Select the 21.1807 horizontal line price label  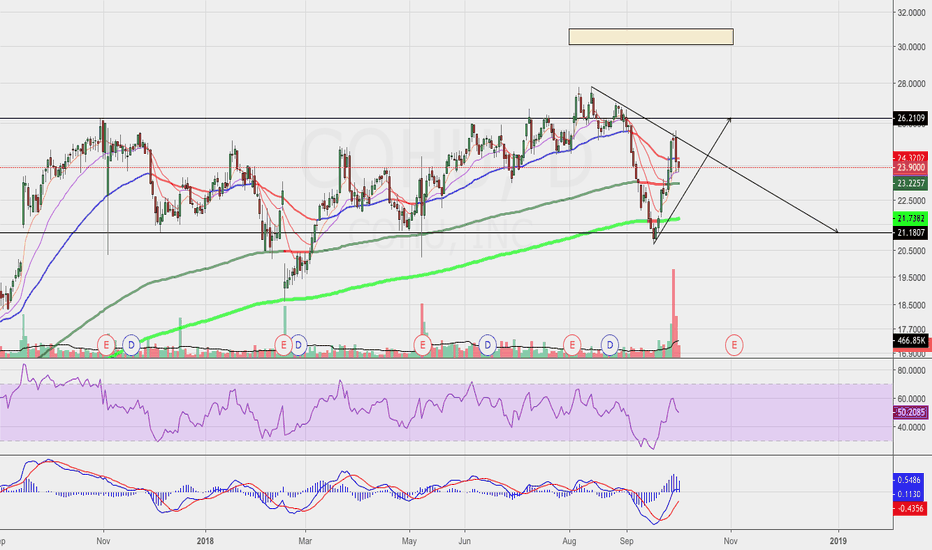coord(911,232)
